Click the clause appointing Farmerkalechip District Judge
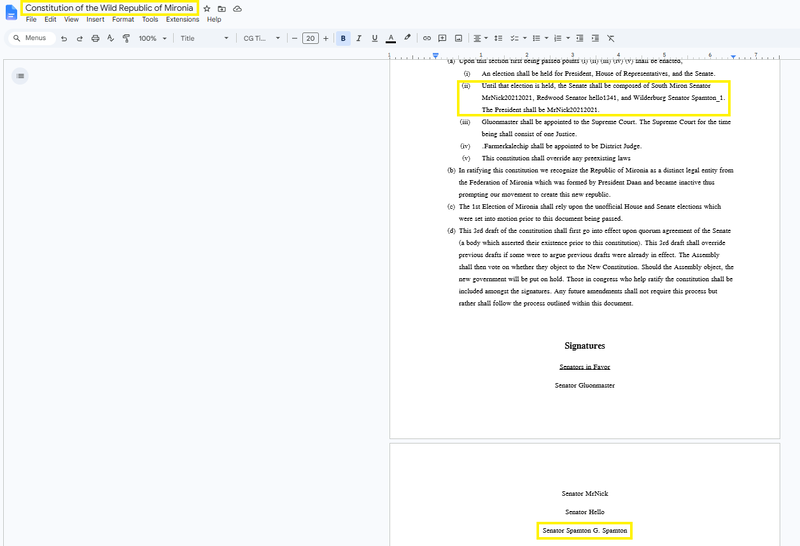 (x=562, y=146)
